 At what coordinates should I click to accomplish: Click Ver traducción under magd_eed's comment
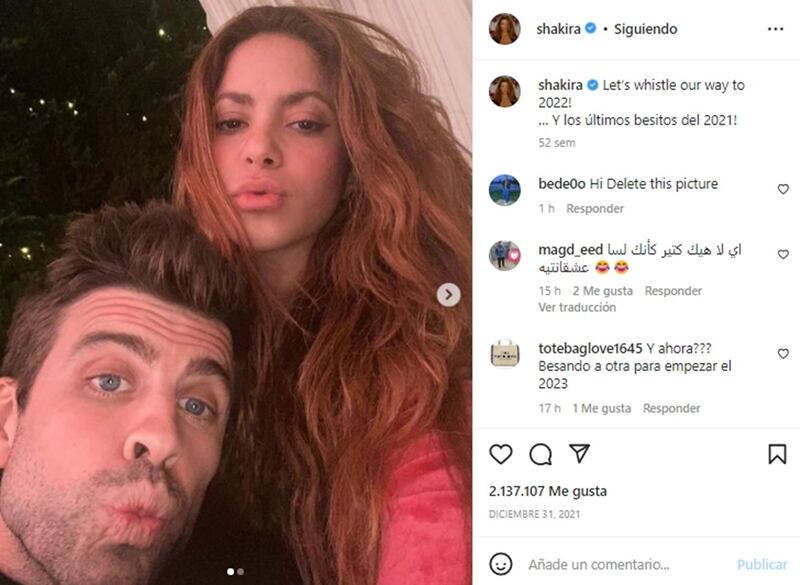coord(577,307)
